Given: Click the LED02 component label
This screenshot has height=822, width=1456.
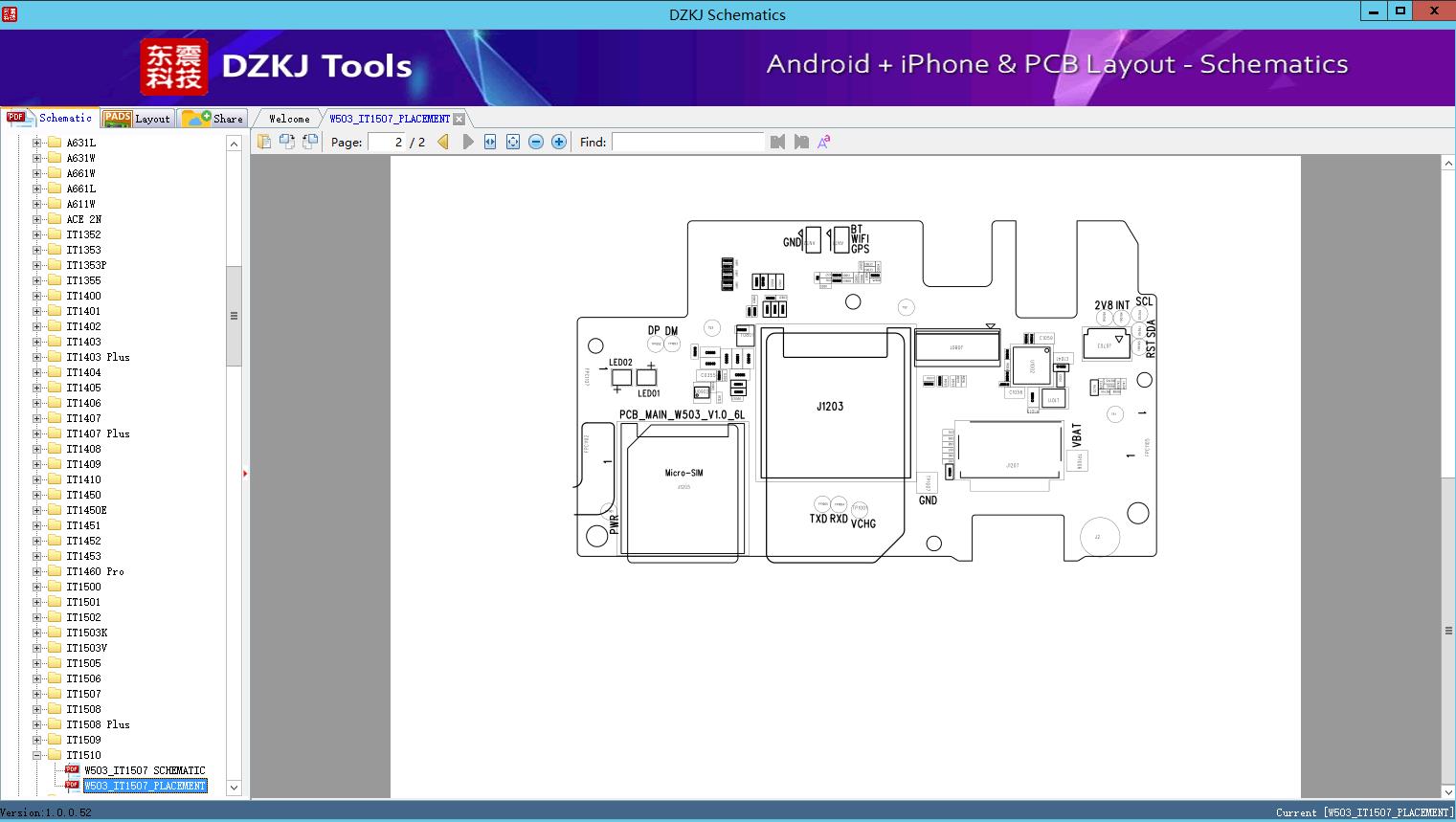Looking at the screenshot, I should tap(620, 363).
